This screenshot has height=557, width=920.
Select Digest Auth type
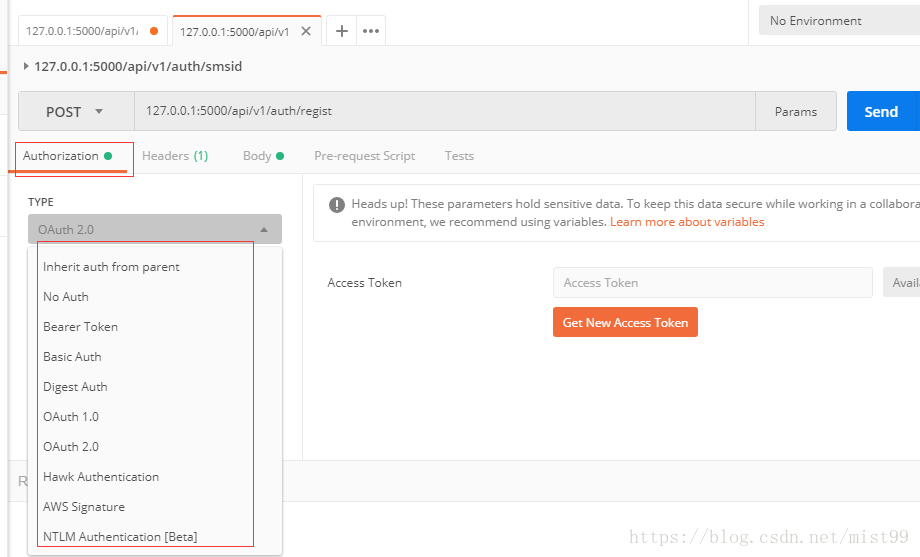[x=155, y=386]
